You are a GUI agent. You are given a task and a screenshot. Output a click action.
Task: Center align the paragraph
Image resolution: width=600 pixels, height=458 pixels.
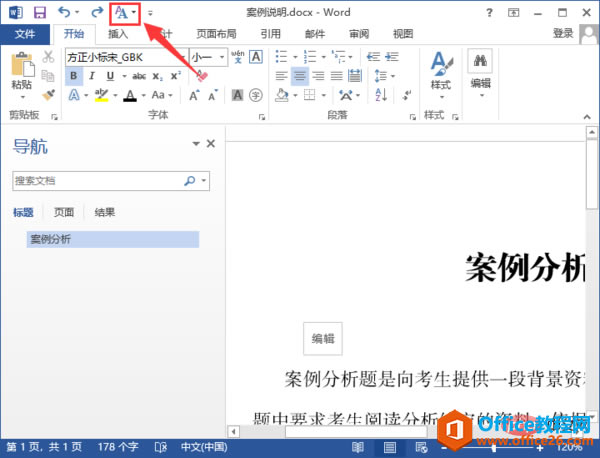tap(300, 76)
